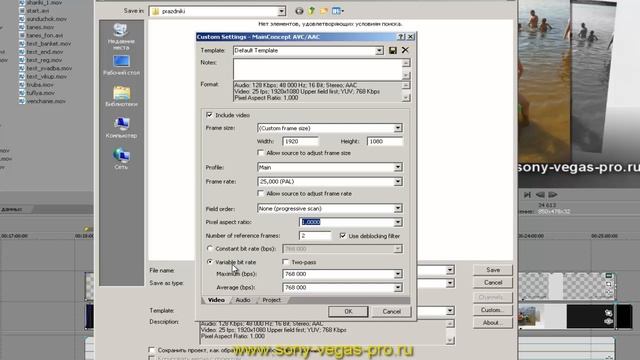Select tanes.mov file icon in the media list
Viewport: 640px width, 360px height.
(x=22, y=27)
